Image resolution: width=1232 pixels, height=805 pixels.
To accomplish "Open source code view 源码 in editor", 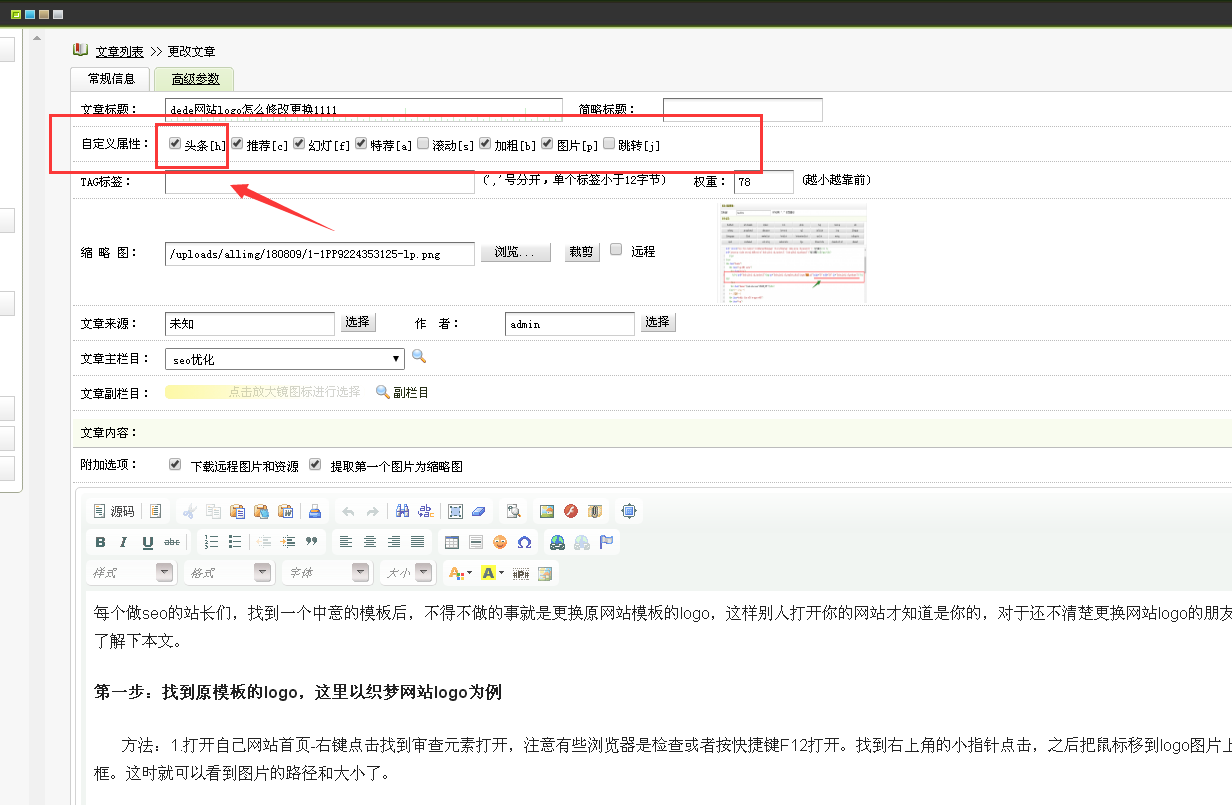I will point(113,511).
